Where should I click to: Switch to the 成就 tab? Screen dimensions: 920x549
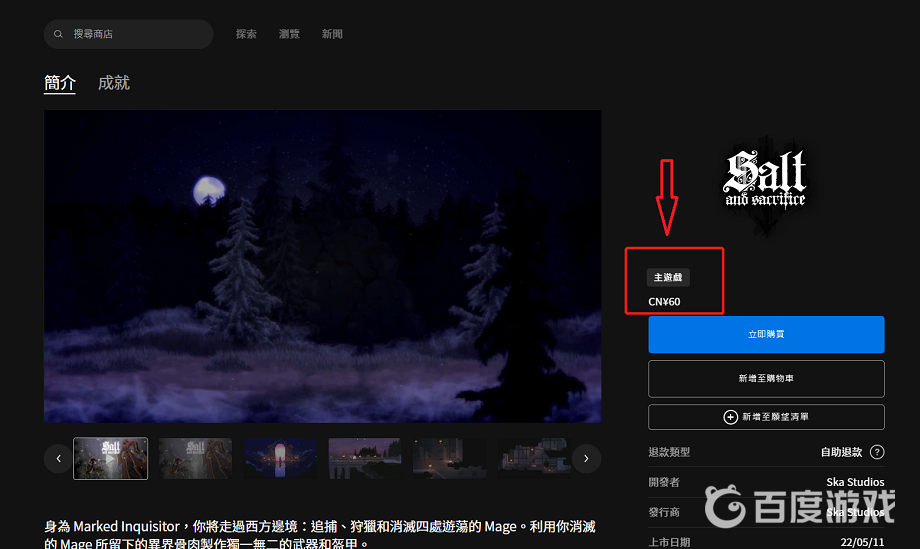114,83
